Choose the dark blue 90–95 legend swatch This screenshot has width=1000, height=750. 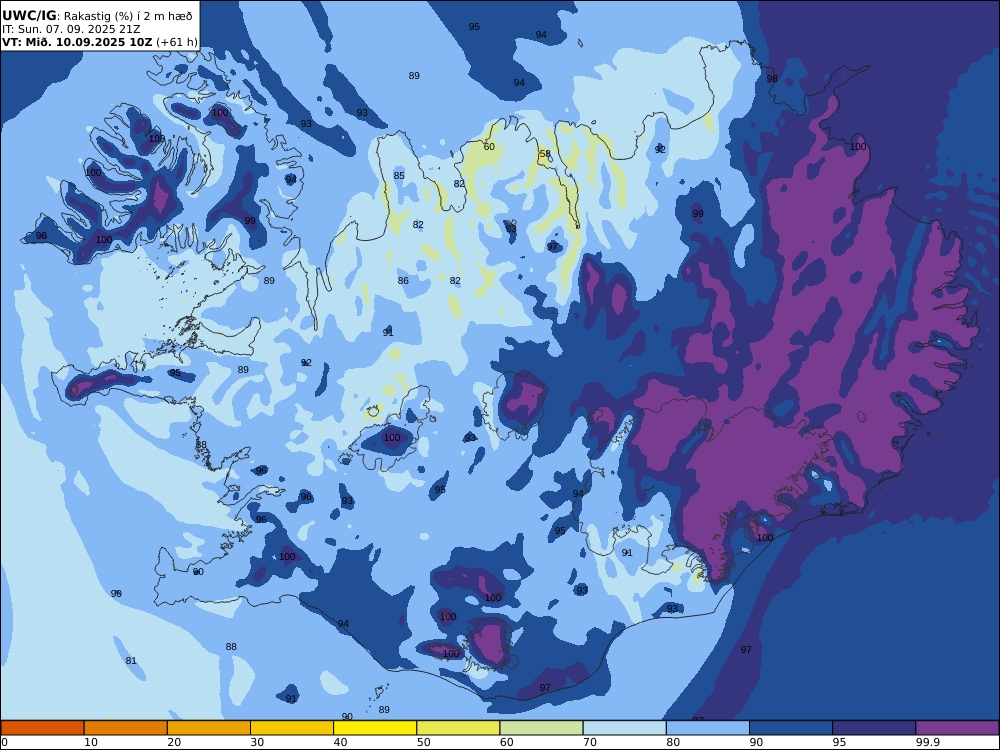(791, 728)
